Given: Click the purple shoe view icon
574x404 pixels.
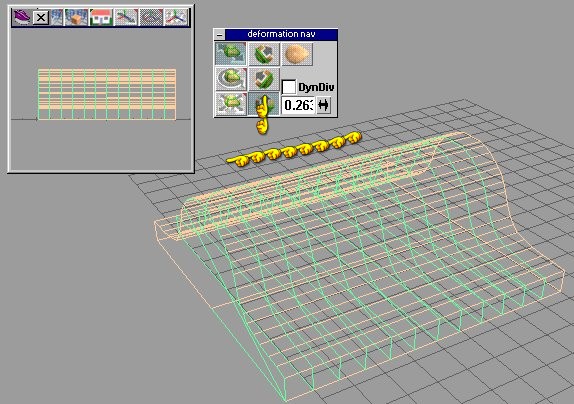Looking at the screenshot, I should [22, 17].
